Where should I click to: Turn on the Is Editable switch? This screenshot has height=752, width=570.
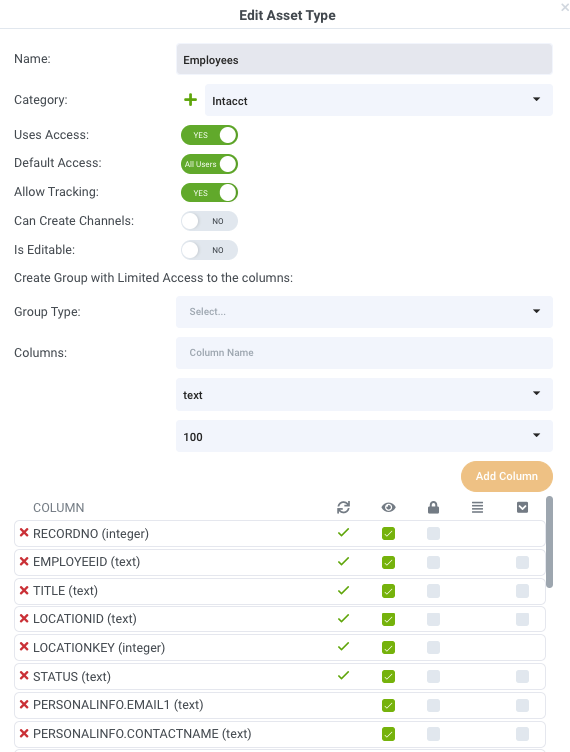[x=209, y=250]
